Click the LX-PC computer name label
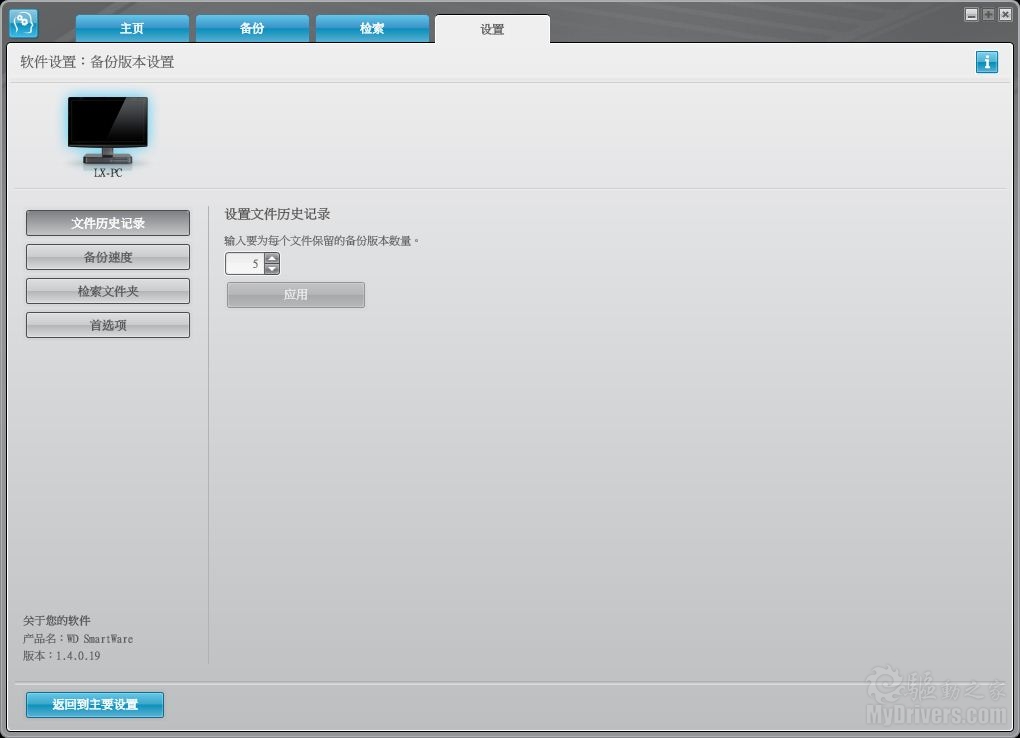The height and width of the screenshot is (738, 1020). pyautogui.click(x=108, y=173)
